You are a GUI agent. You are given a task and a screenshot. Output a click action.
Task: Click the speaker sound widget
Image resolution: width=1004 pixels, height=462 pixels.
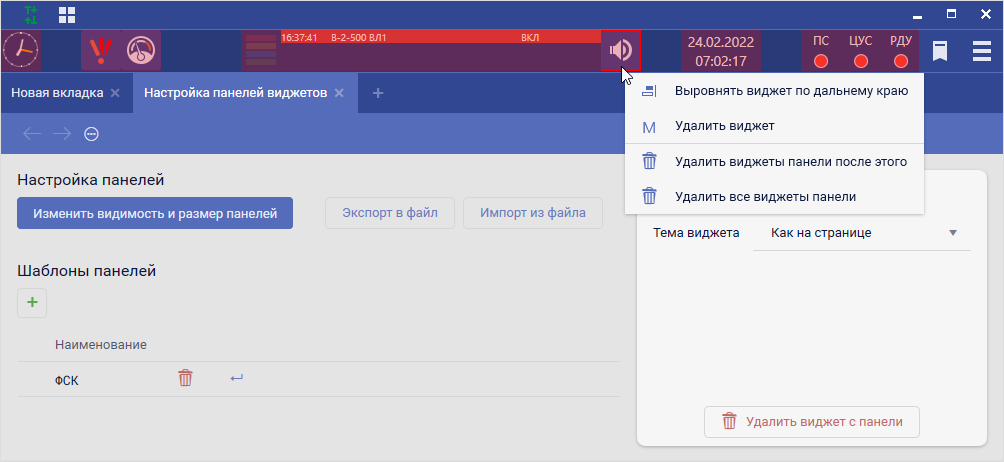(620, 50)
